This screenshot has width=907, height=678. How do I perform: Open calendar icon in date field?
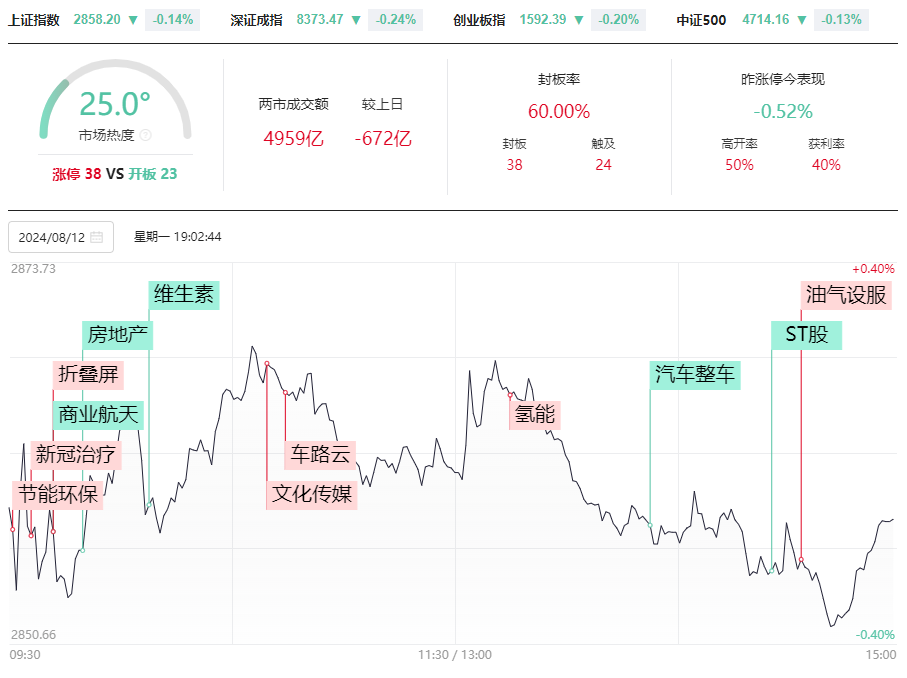(x=97, y=237)
